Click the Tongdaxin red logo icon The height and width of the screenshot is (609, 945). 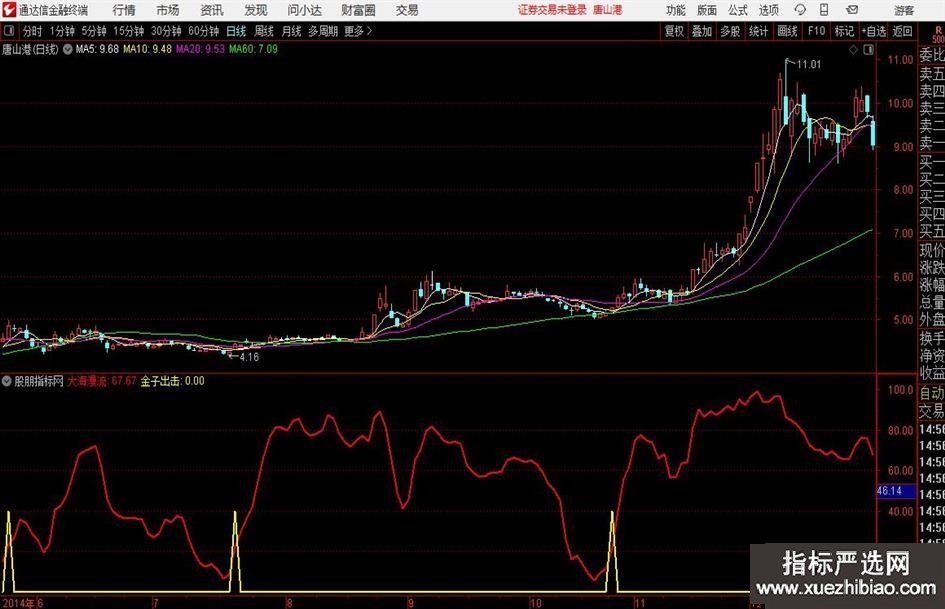[8, 10]
